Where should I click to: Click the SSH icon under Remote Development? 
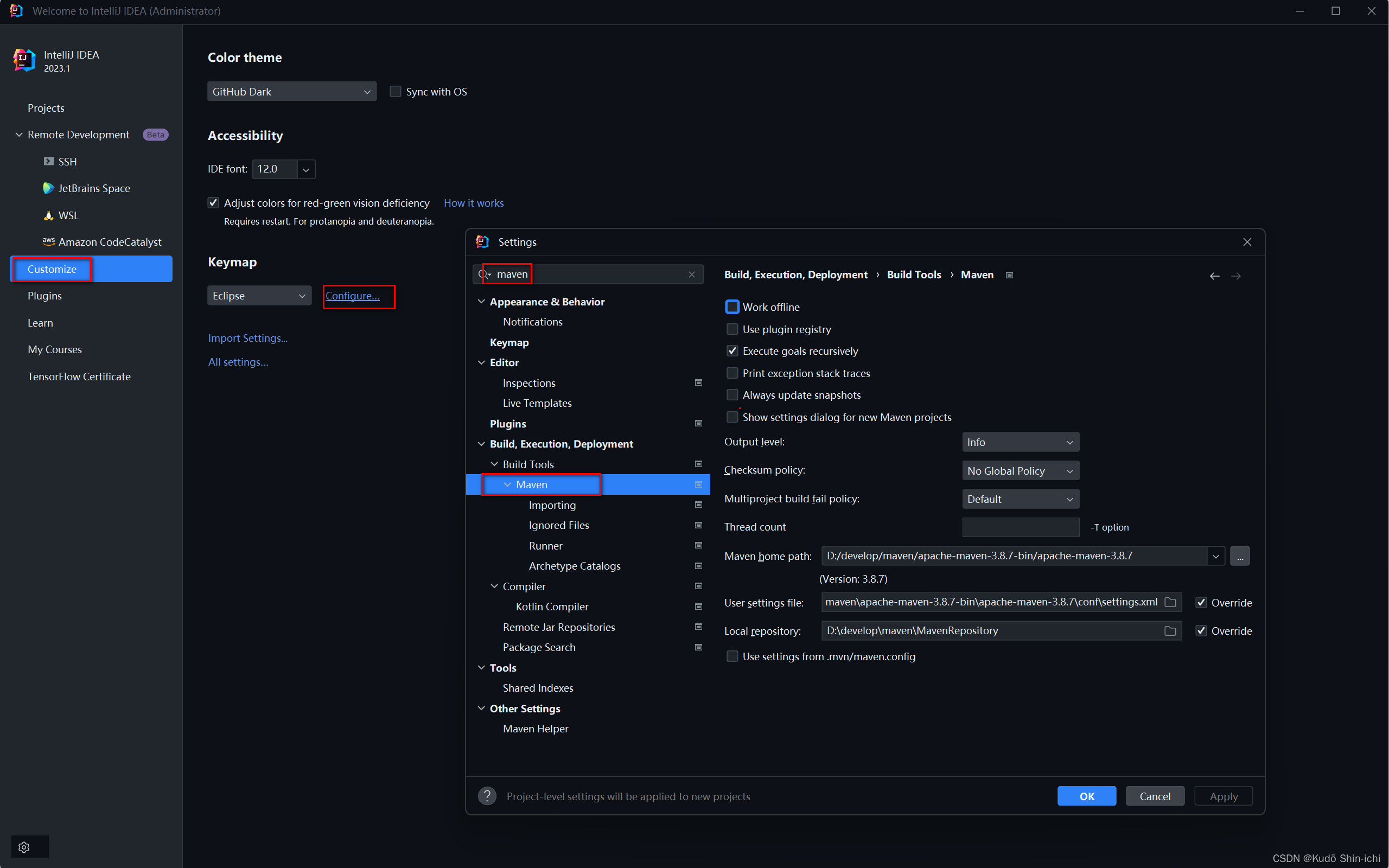pyautogui.click(x=49, y=161)
